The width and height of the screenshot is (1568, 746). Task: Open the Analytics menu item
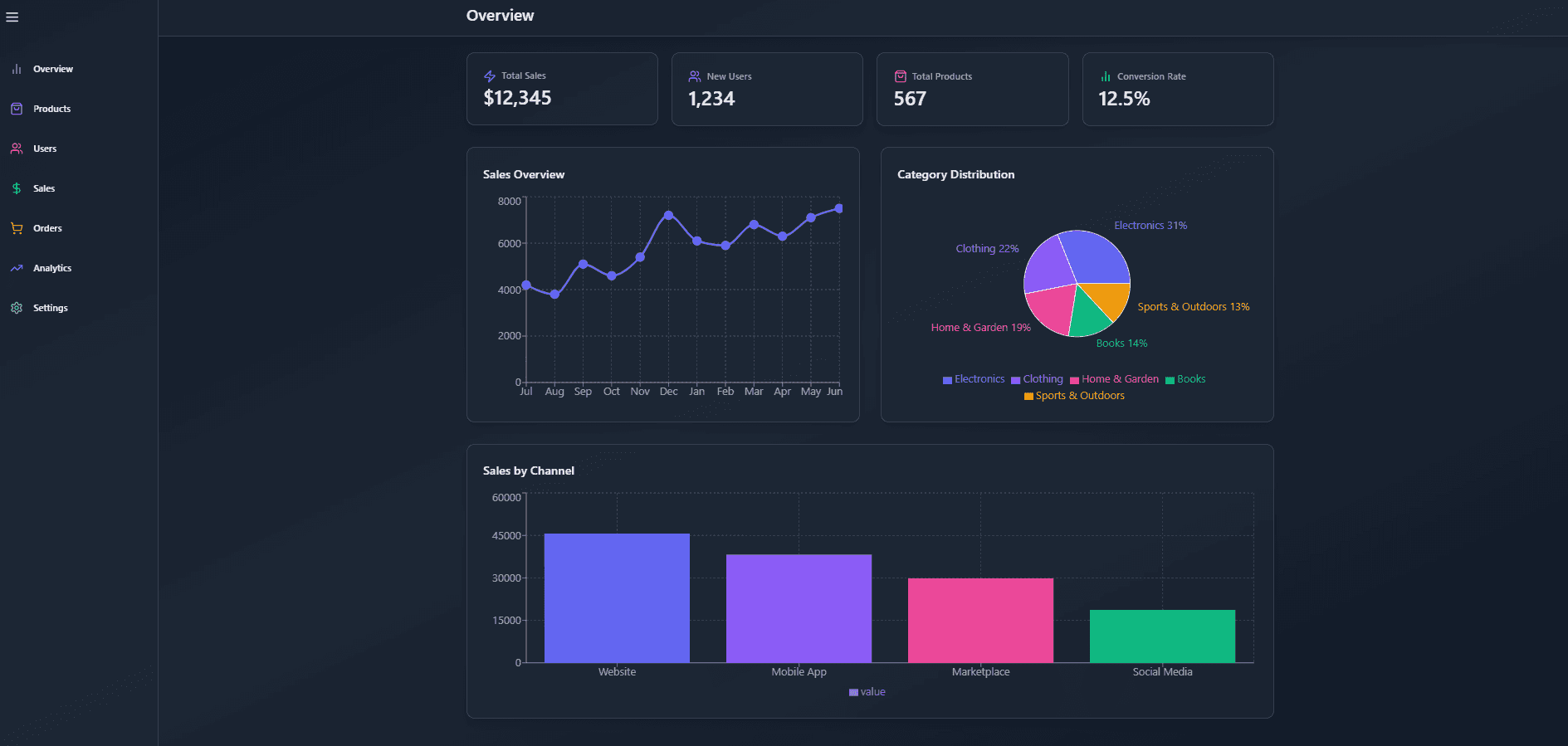[52, 268]
